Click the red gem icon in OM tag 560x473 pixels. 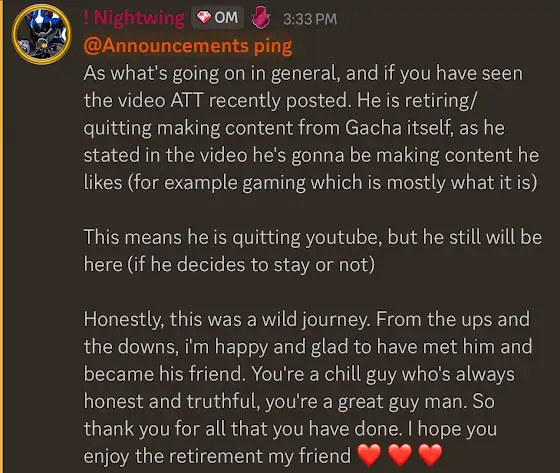(204, 18)
